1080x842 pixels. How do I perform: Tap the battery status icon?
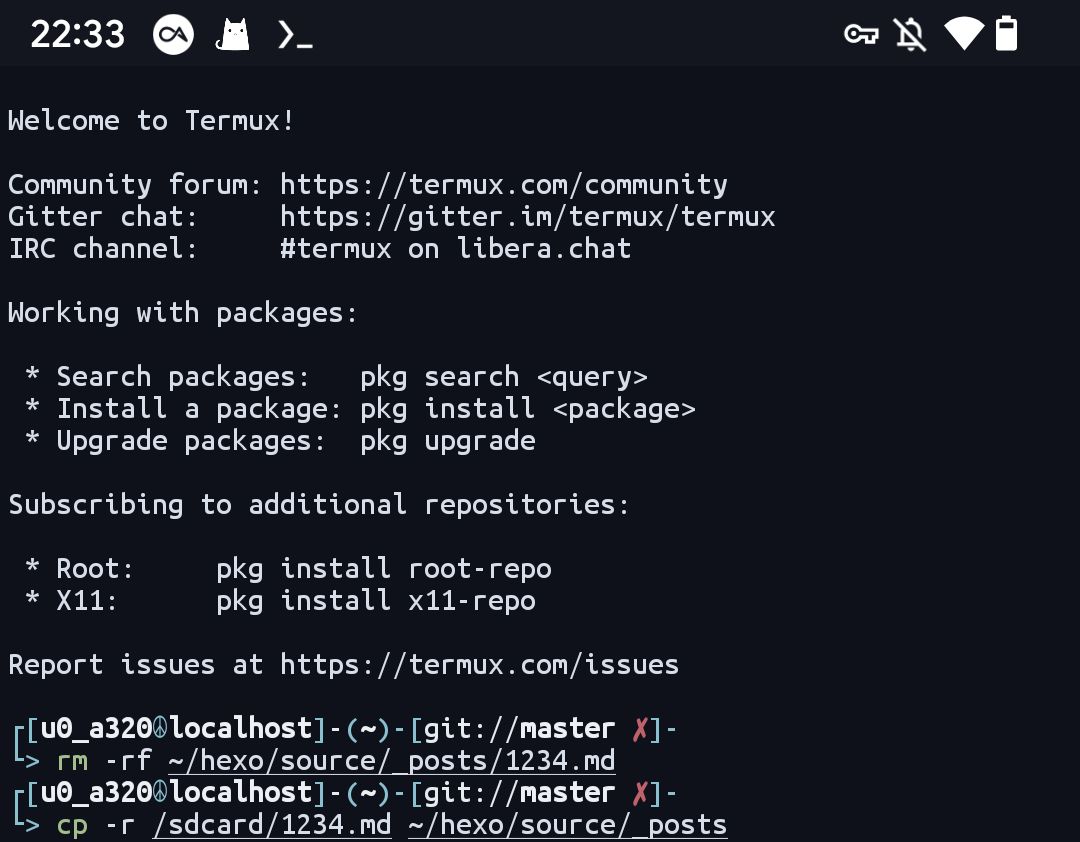1006,33
